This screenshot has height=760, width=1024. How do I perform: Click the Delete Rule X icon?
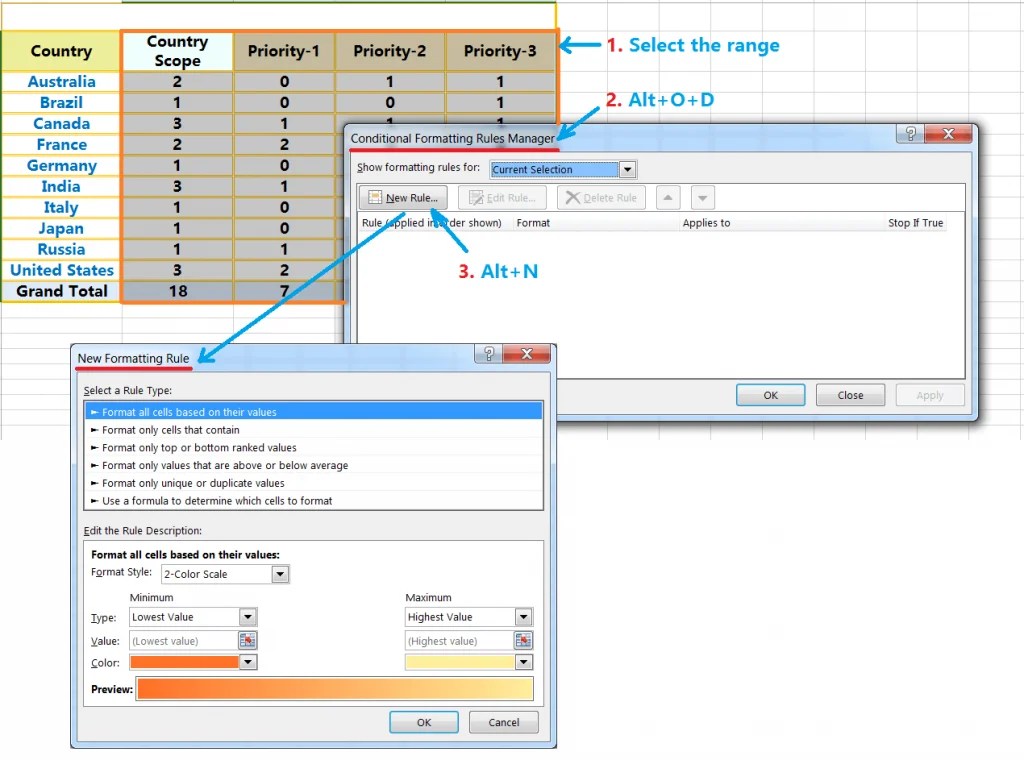(x=572, y=197)
